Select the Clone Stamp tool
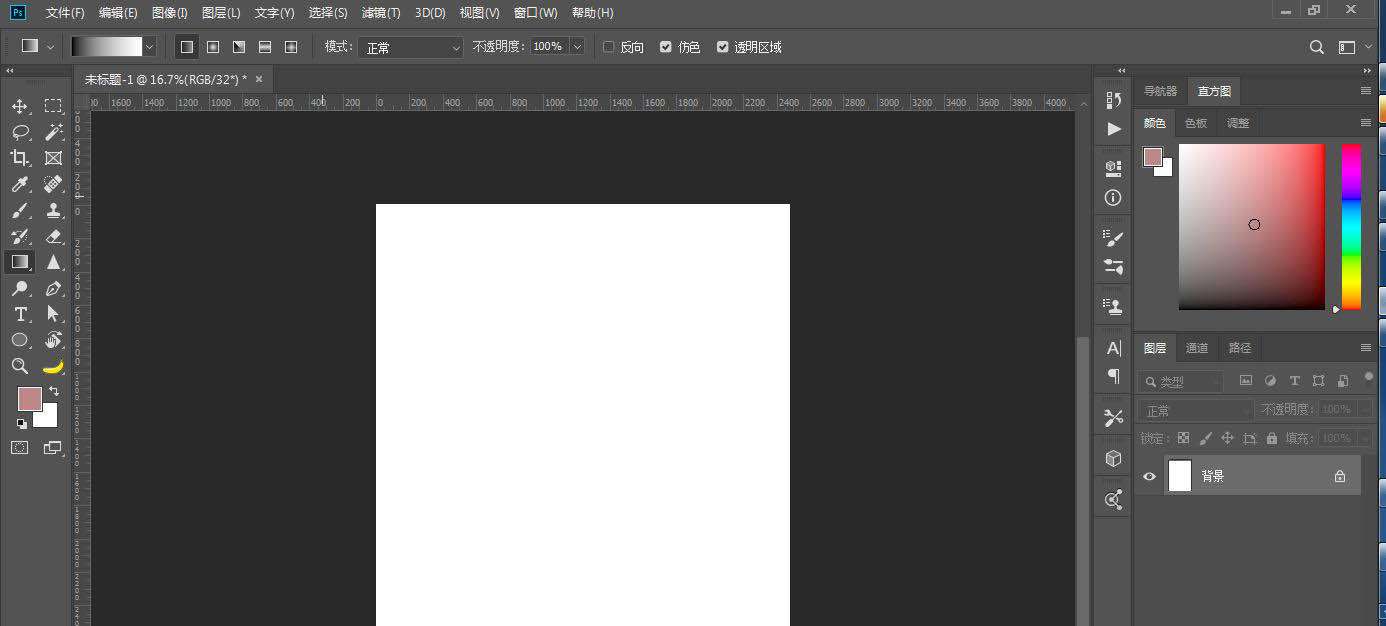This screenshot has height=626, width=1386. 53,210
